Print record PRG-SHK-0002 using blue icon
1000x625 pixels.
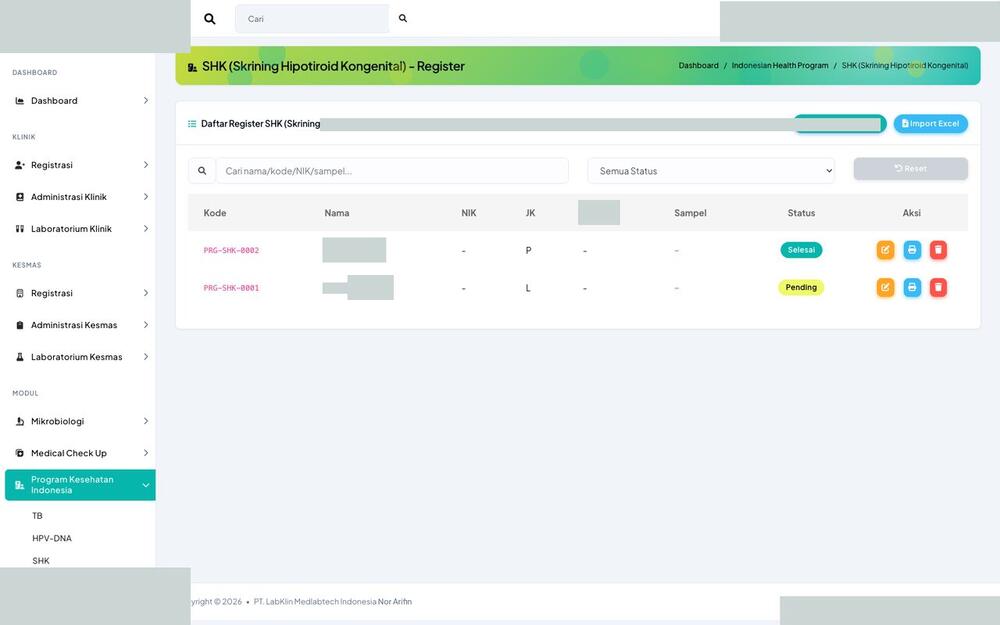[x=912, y=250]
